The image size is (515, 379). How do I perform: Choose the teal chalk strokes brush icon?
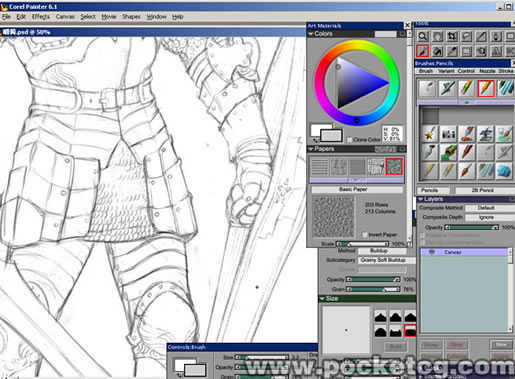click(x=505, y=89)
